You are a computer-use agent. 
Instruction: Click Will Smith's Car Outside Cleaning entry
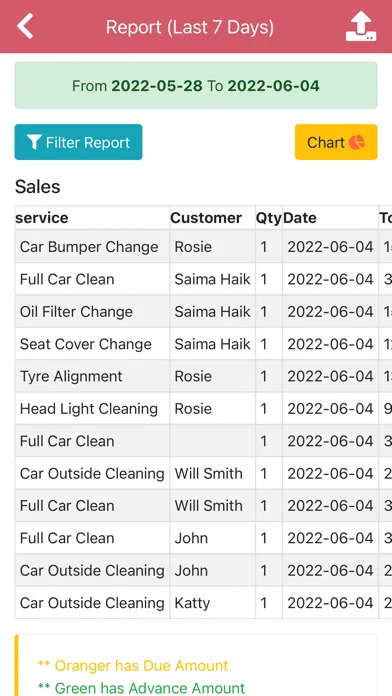pos(196,474)
